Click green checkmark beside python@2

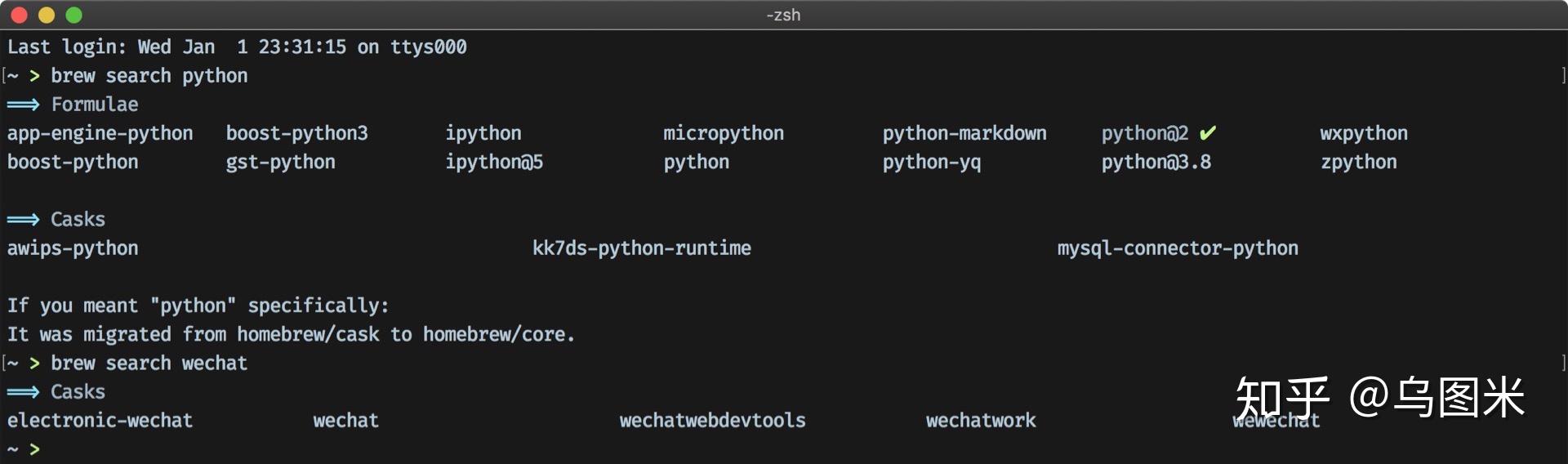tap(1208, 132)
